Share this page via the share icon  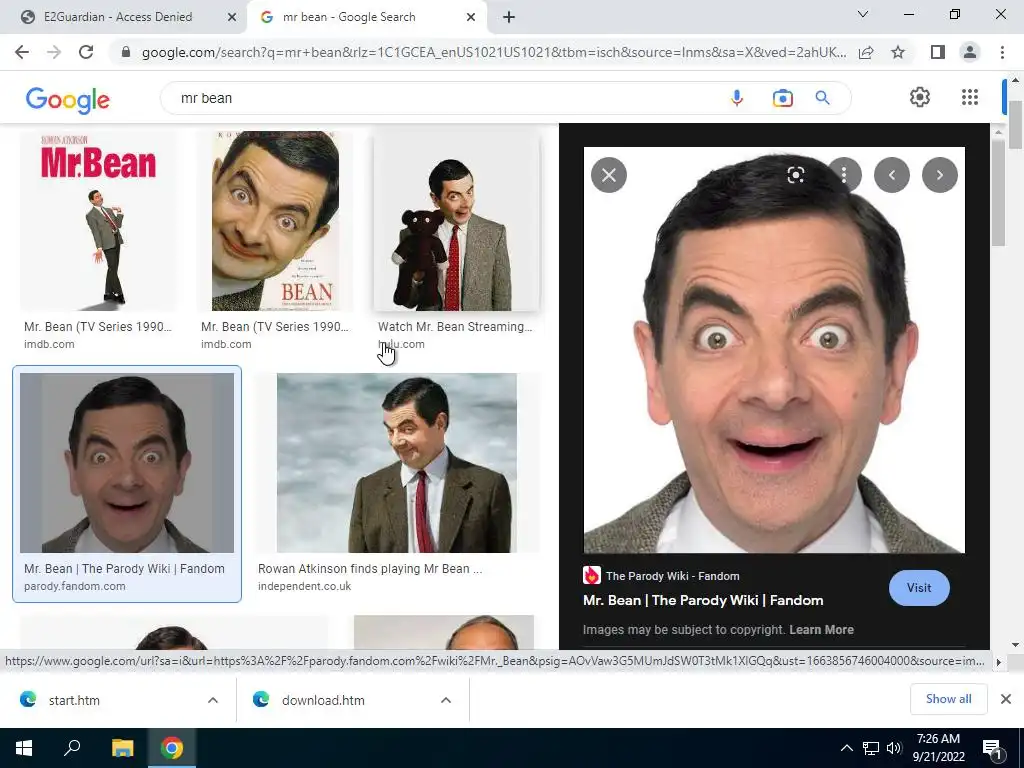[866, 52]
